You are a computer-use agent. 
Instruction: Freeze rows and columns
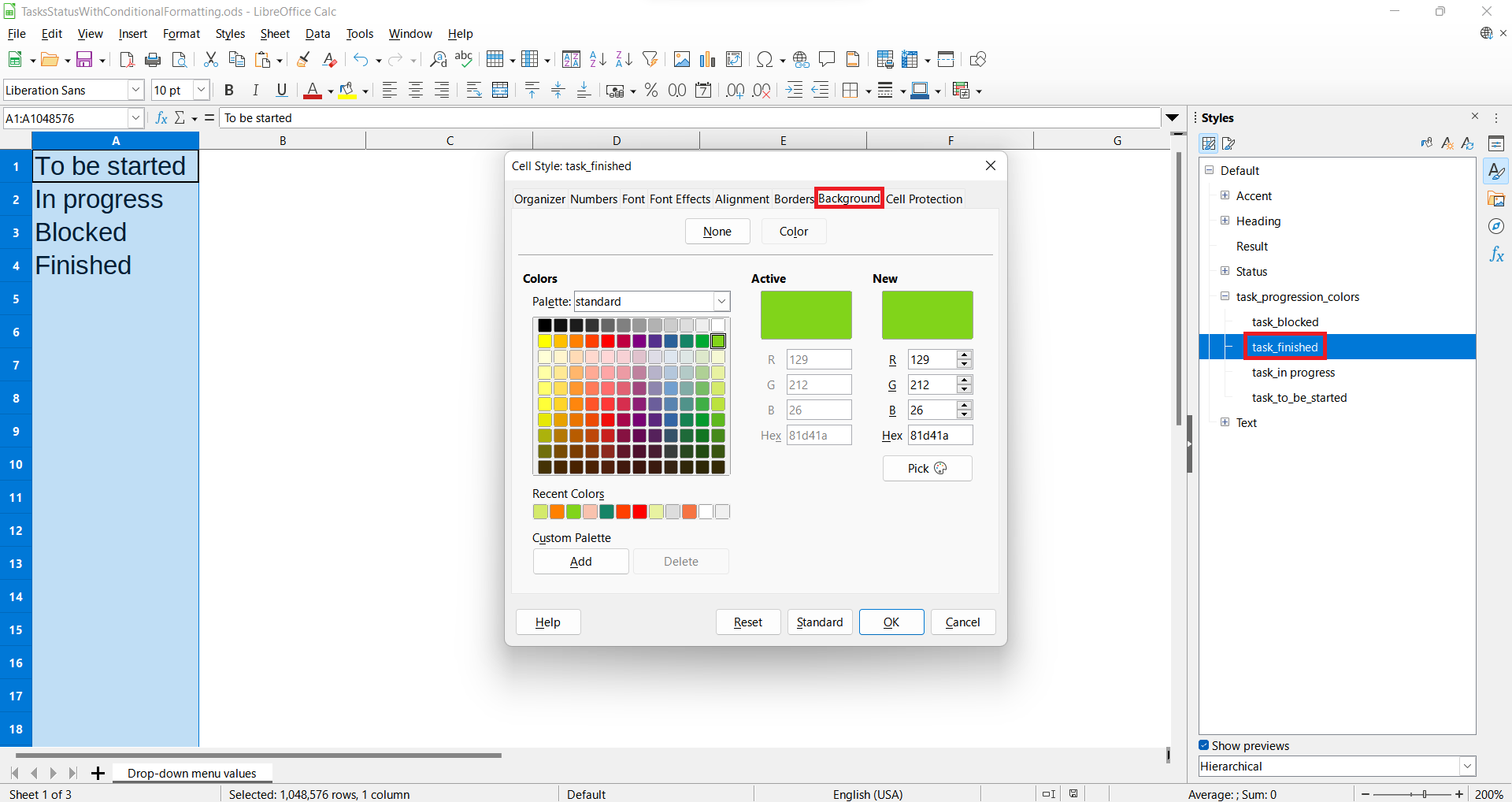pyautogui.click(x=910, y=59)
